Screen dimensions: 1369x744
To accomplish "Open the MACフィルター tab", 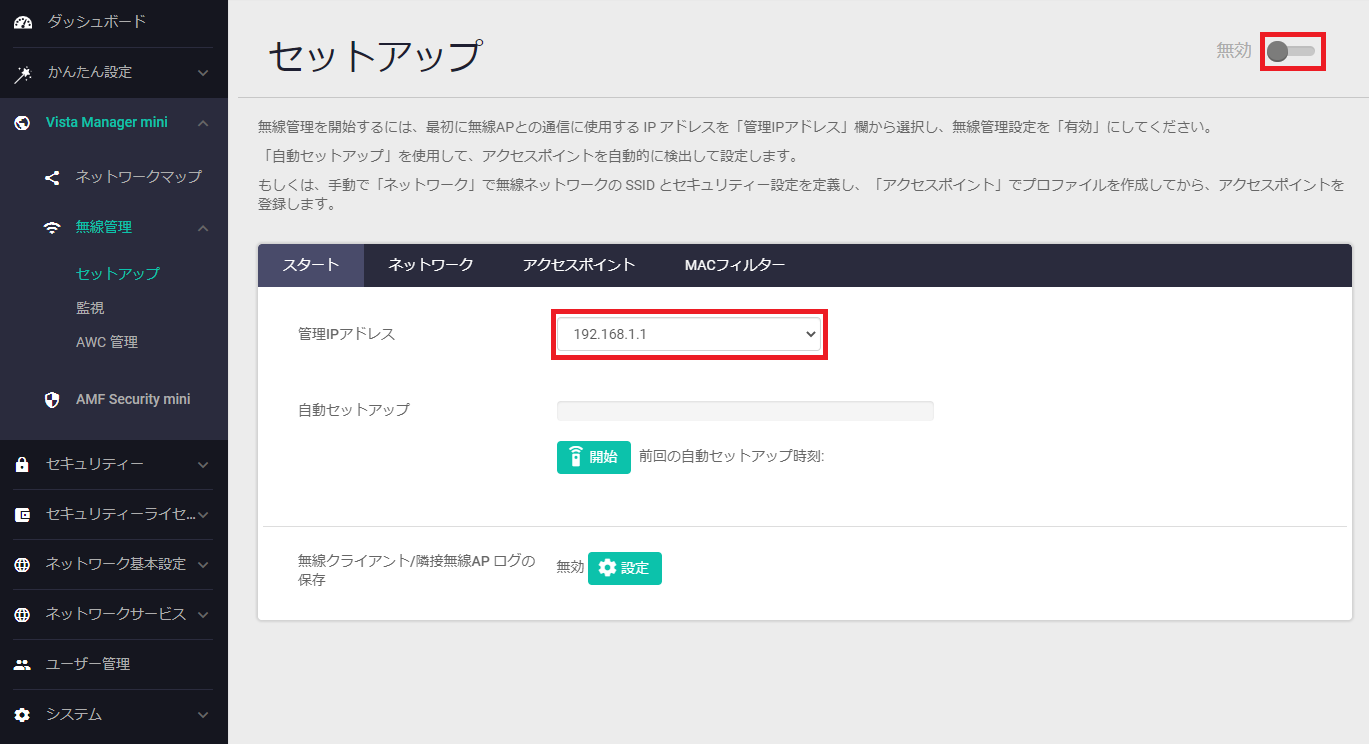I will 734,265.
